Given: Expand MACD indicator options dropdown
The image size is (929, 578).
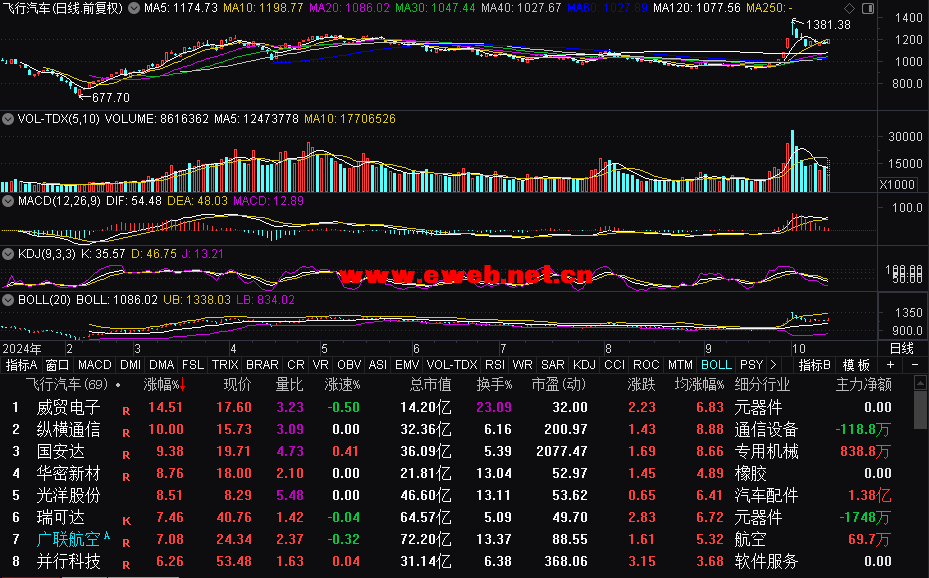Looking at the screenshot, I should (8, 201).
